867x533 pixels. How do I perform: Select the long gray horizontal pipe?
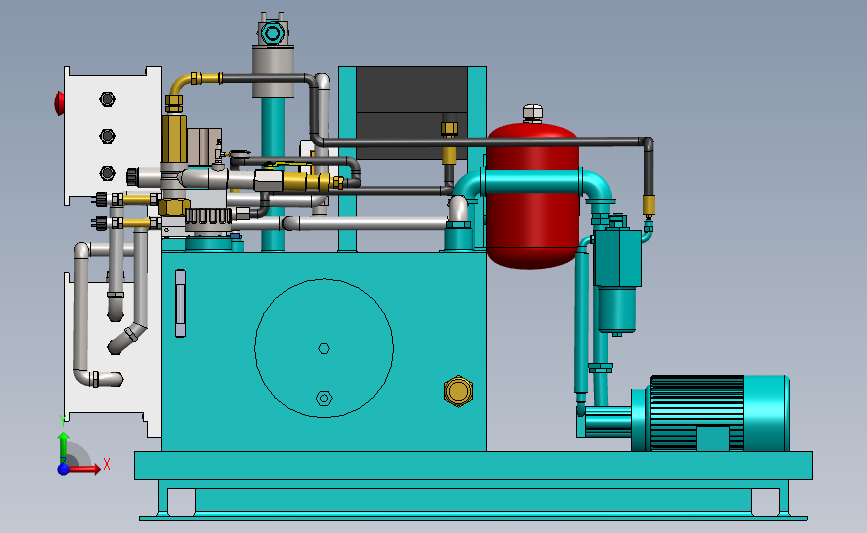point(365,223)
